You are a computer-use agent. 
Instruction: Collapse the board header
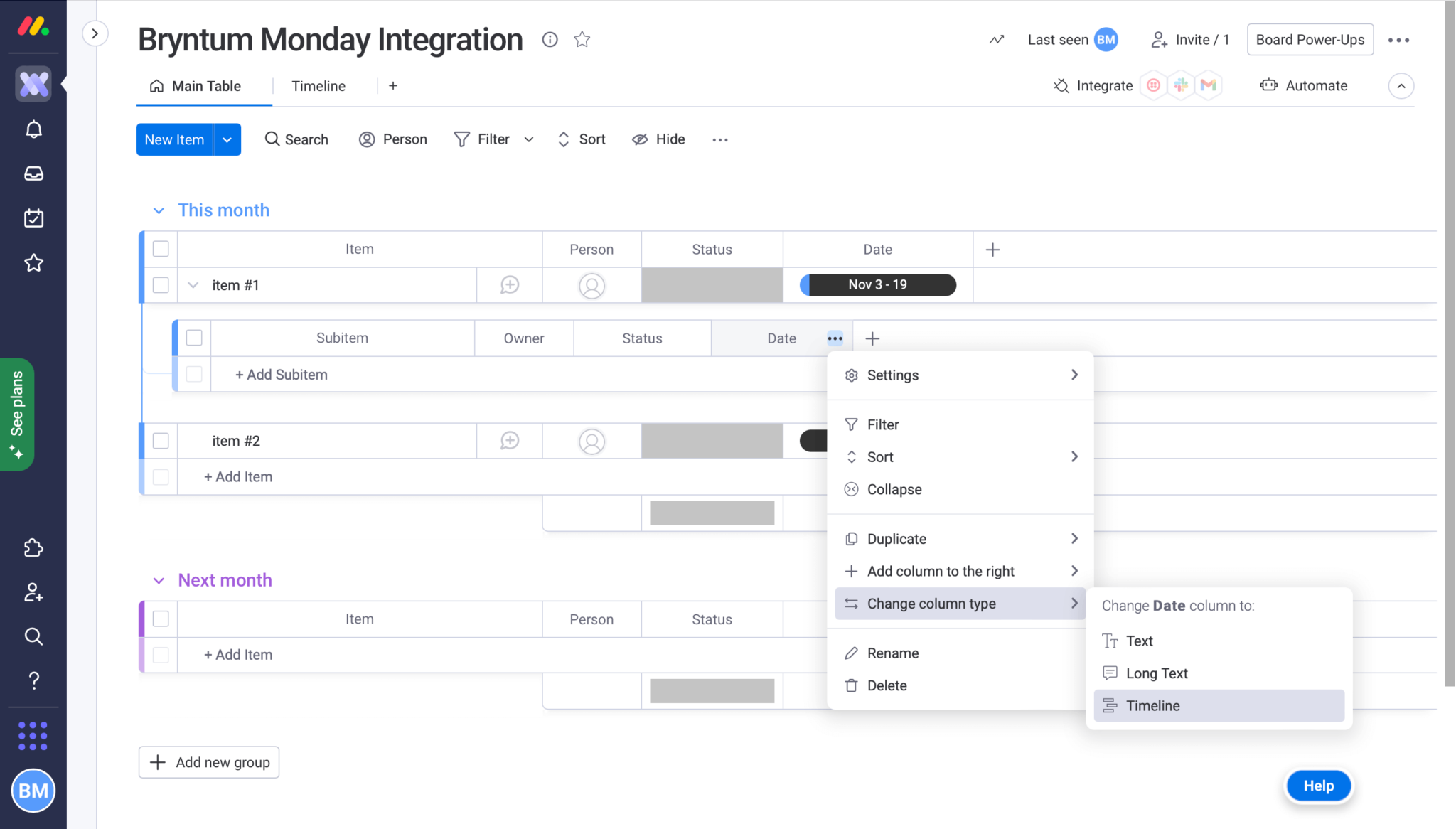1401,86
